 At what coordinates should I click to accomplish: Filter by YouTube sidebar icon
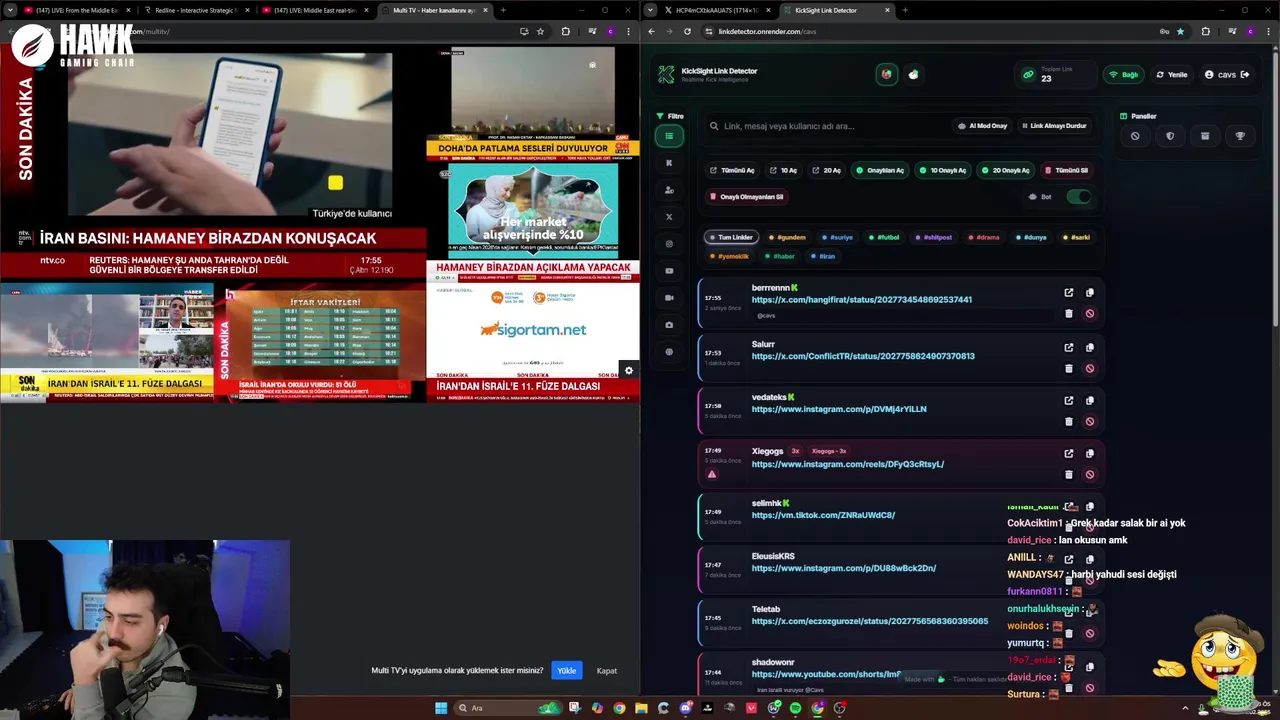[x=669, y=271]
